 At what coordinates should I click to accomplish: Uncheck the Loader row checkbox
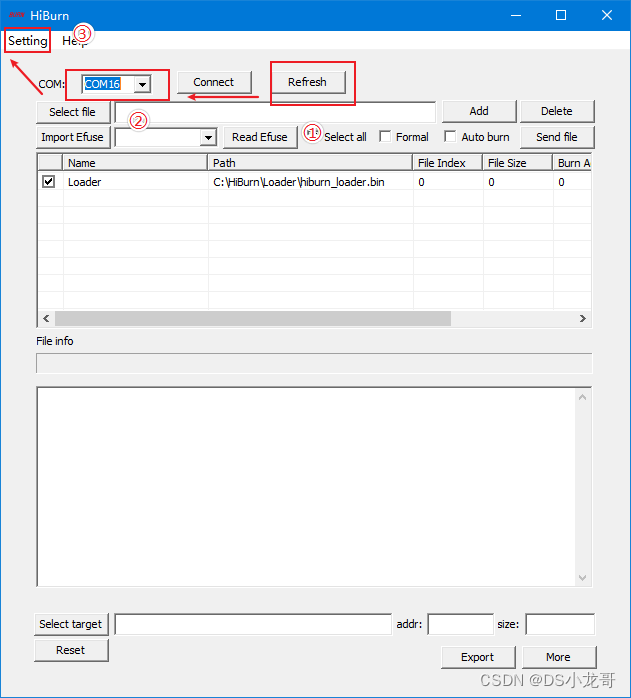[x=49, y=182]
